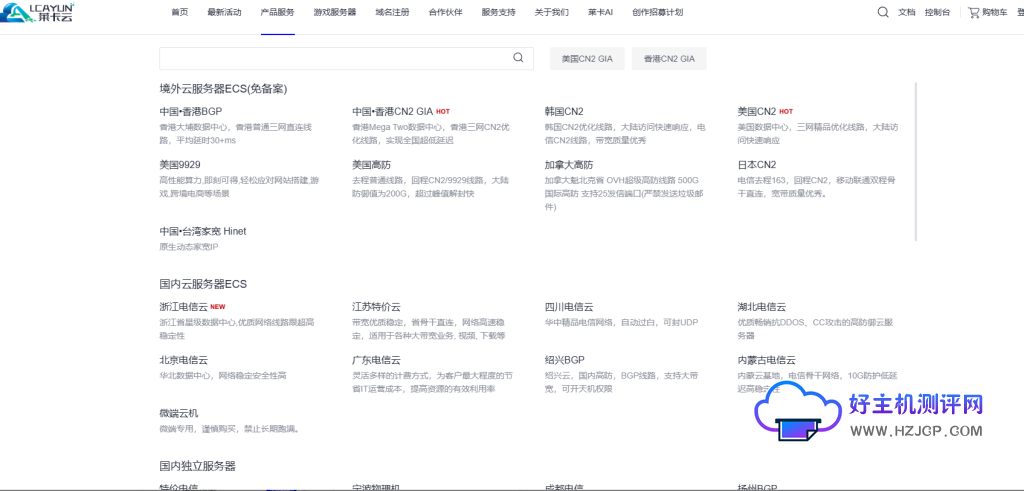
Task: Click the shopping cart icon
Action: click(x=974, y=12)
